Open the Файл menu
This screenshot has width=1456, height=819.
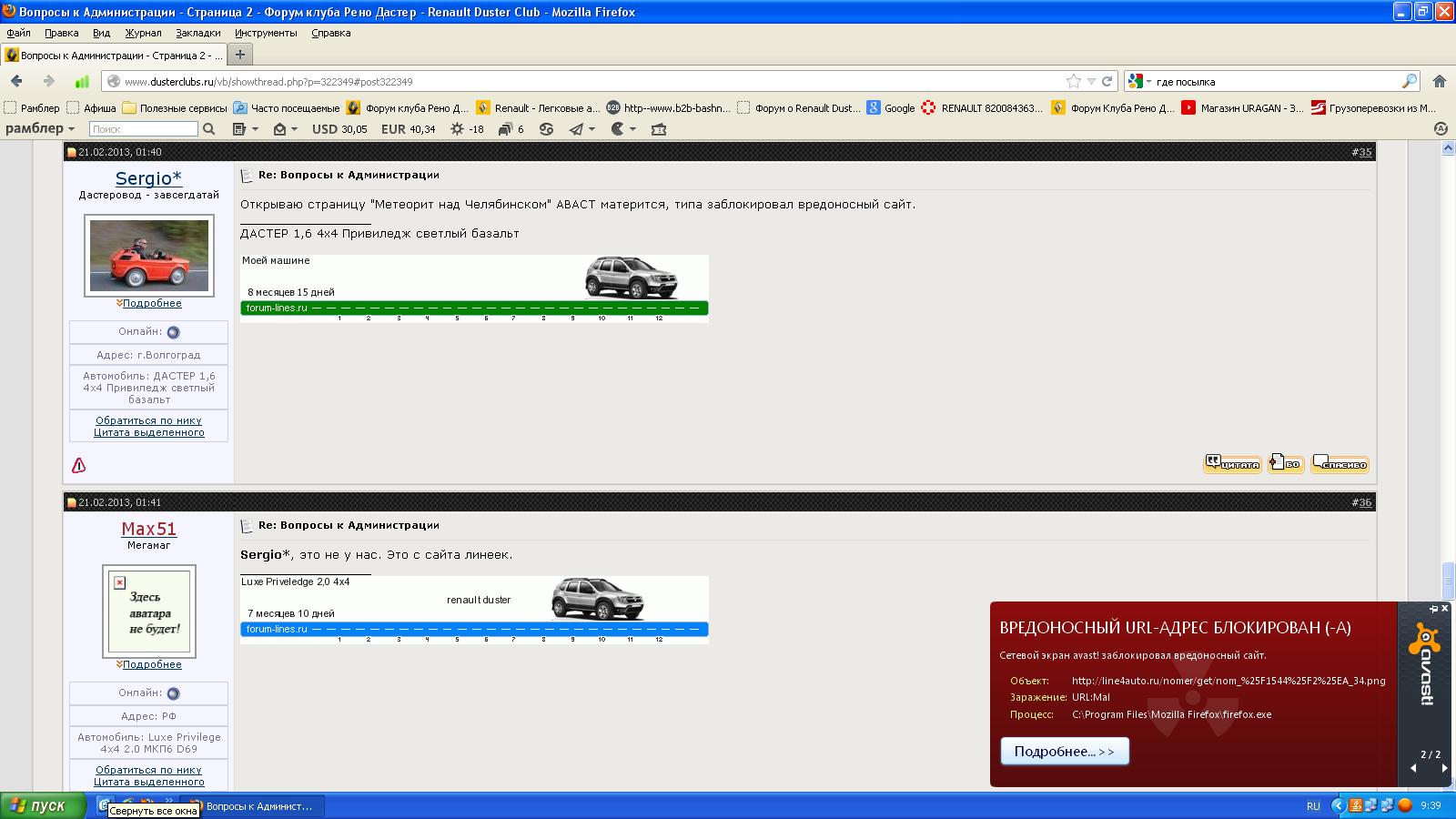18,33
